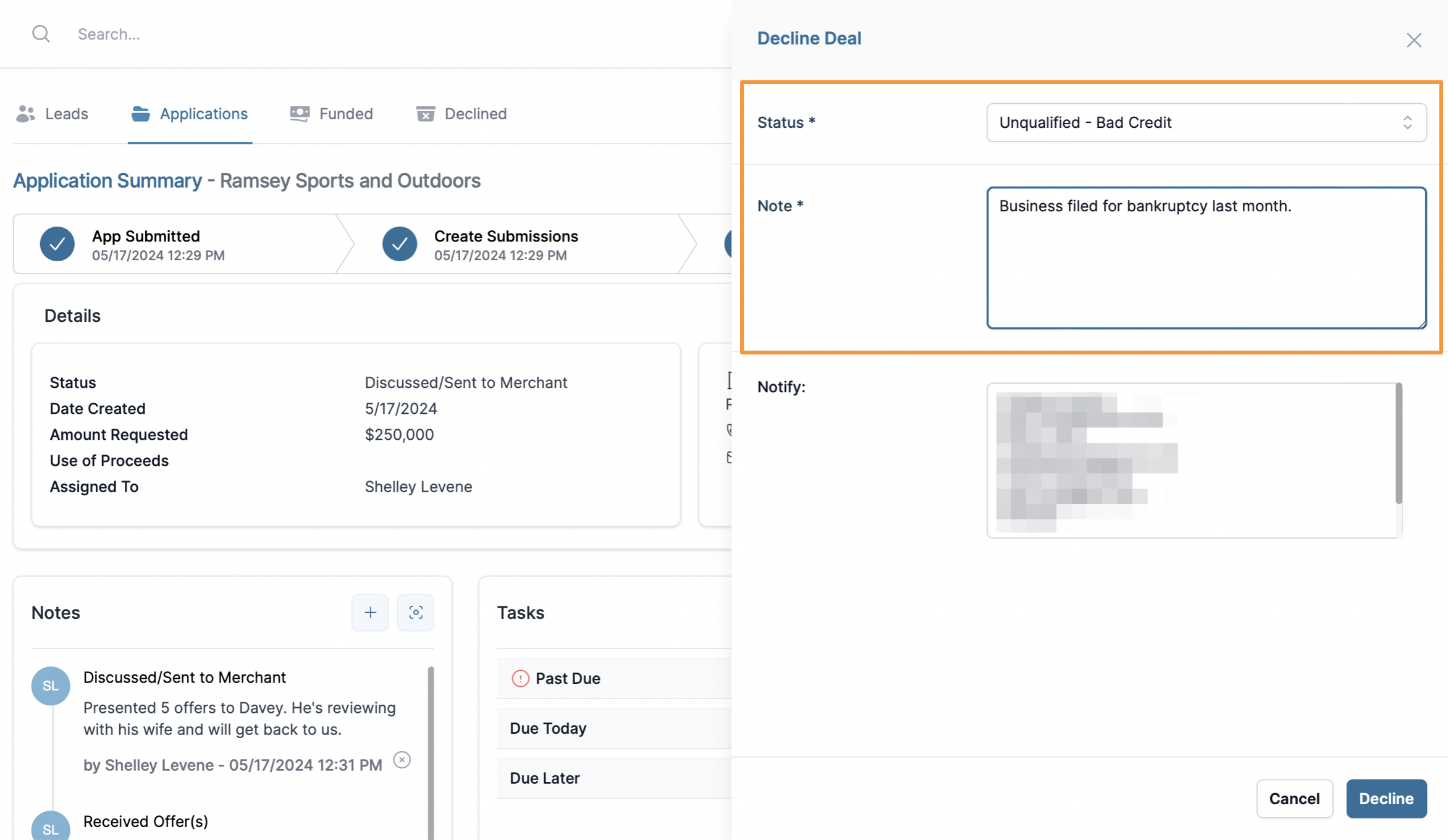Screen dimensions: 1448x840
Task: Click the Past Due alert icon
Action: pyautogui.click(x=520, y=678)
